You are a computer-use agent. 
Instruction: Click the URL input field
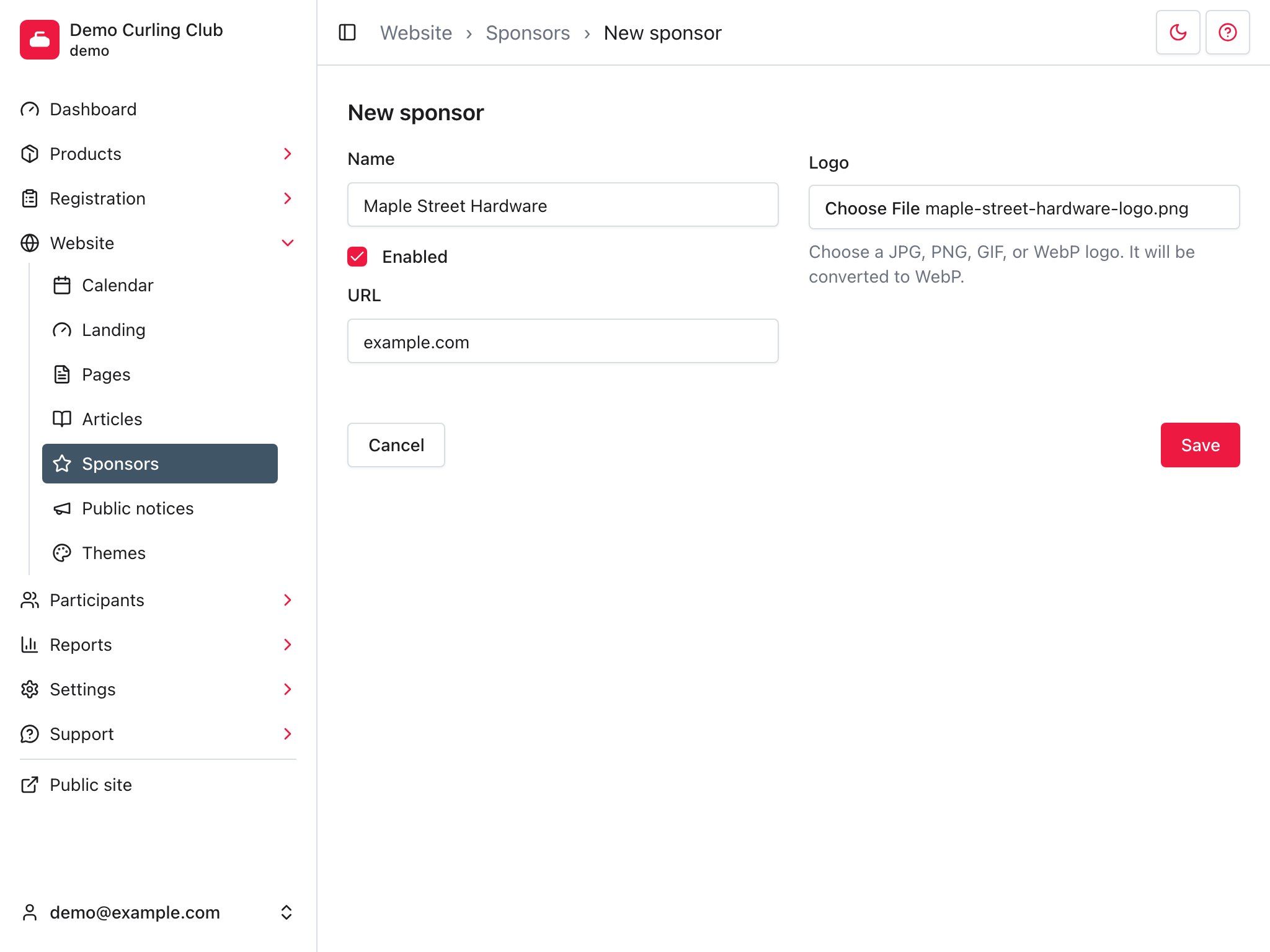[563, 342]
